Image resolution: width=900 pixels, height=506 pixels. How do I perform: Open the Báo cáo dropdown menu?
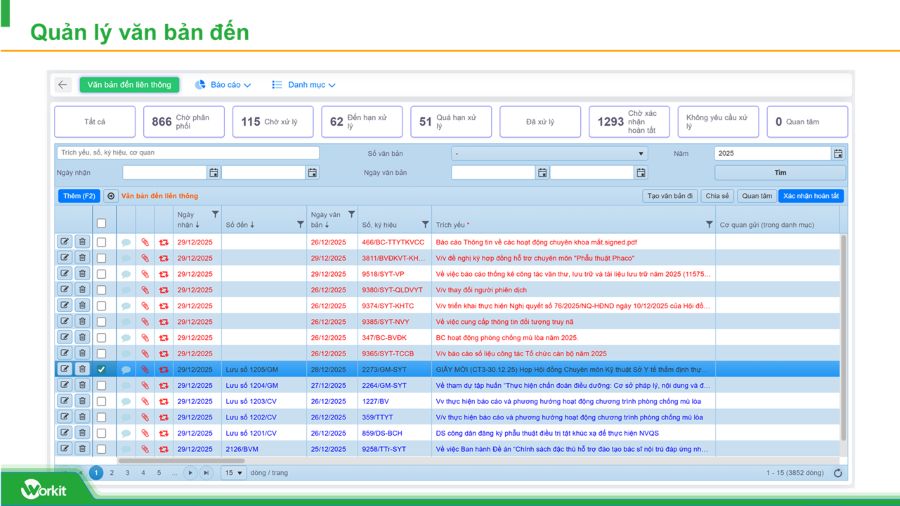(223, 85)
